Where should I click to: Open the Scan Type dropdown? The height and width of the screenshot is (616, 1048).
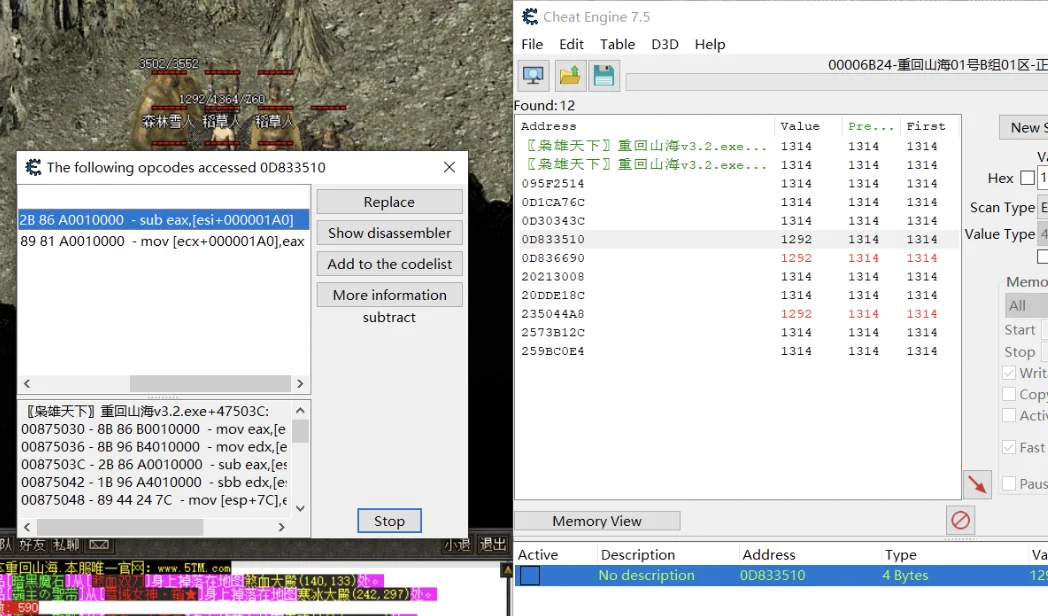coord(1043,207)
